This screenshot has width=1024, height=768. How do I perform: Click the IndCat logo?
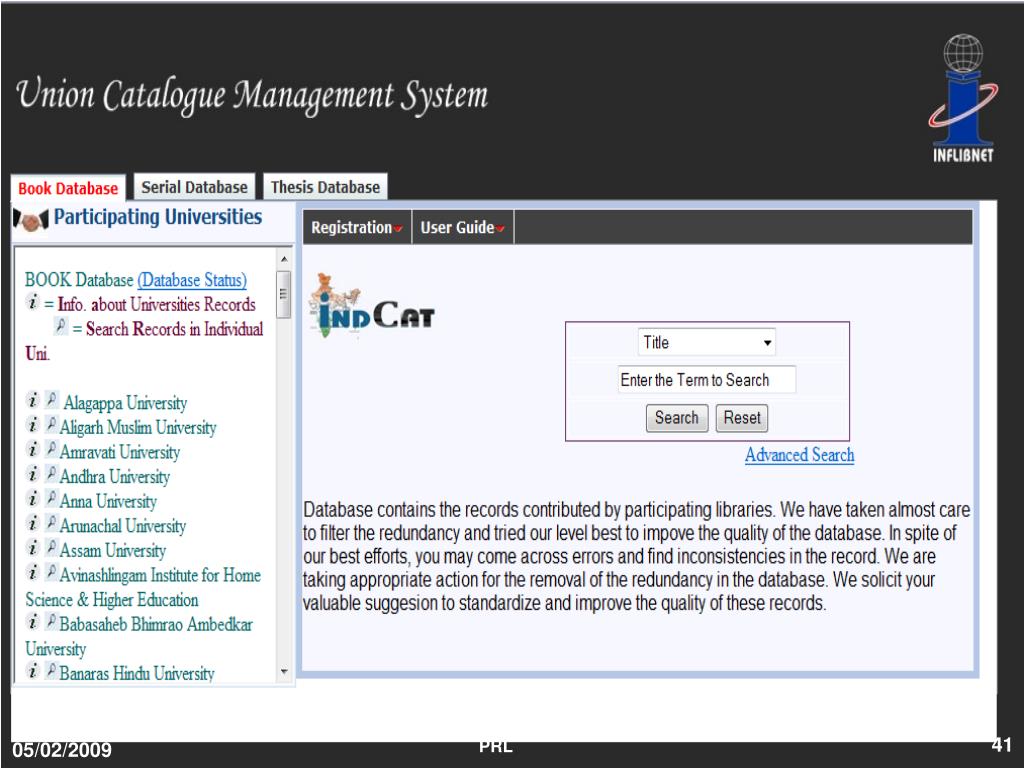click(372, 306)
